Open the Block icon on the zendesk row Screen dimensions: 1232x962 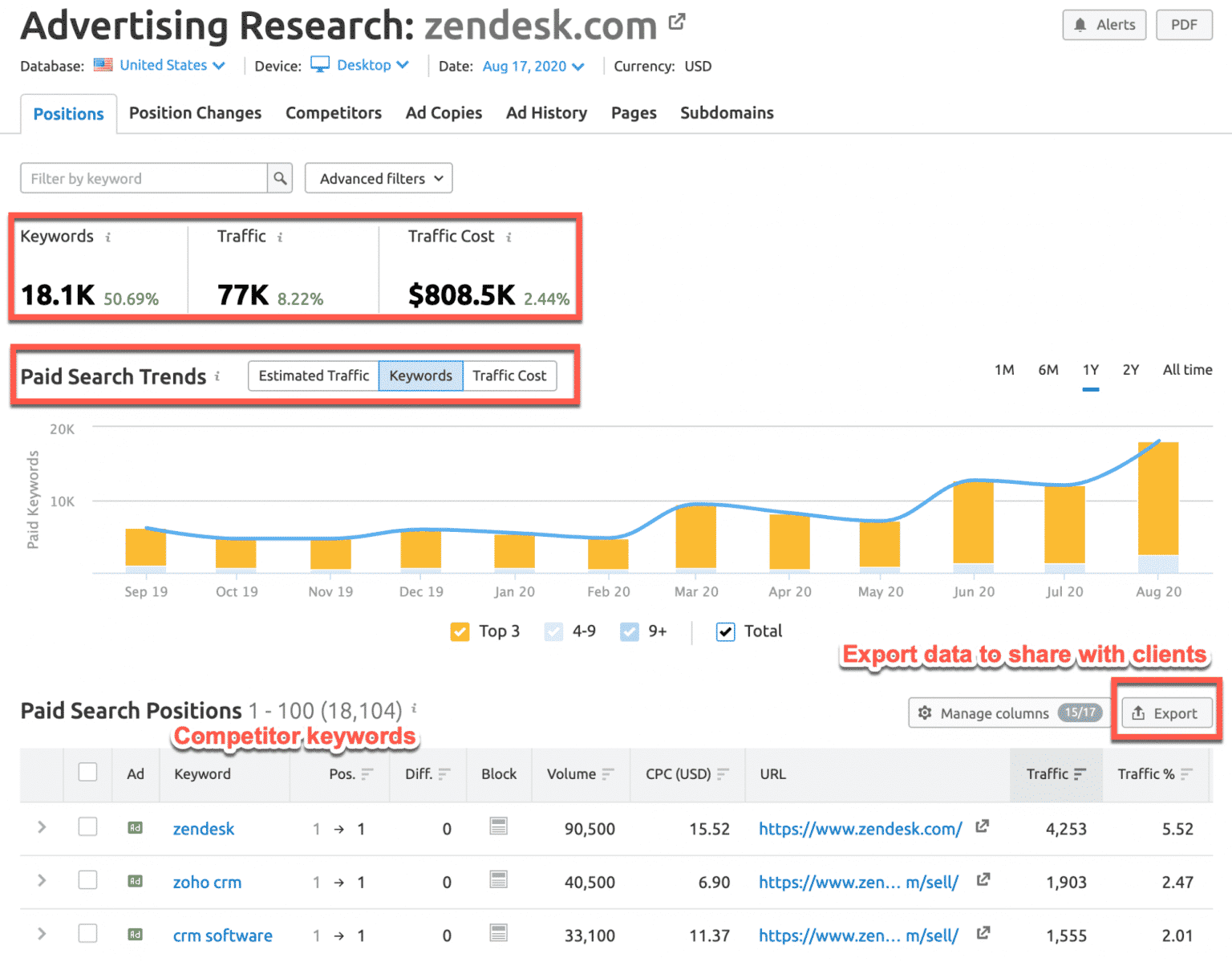[x=498, y=826]
